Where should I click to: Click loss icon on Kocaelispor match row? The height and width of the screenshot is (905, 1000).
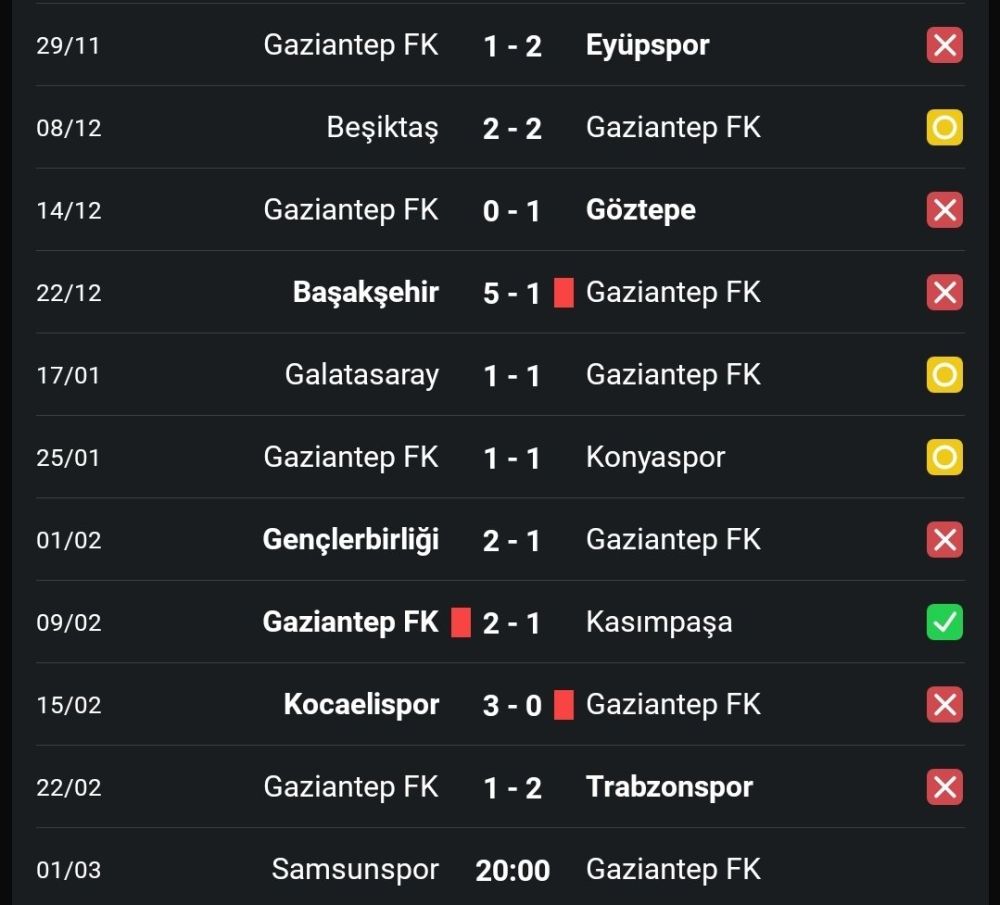tap(944, 705)
